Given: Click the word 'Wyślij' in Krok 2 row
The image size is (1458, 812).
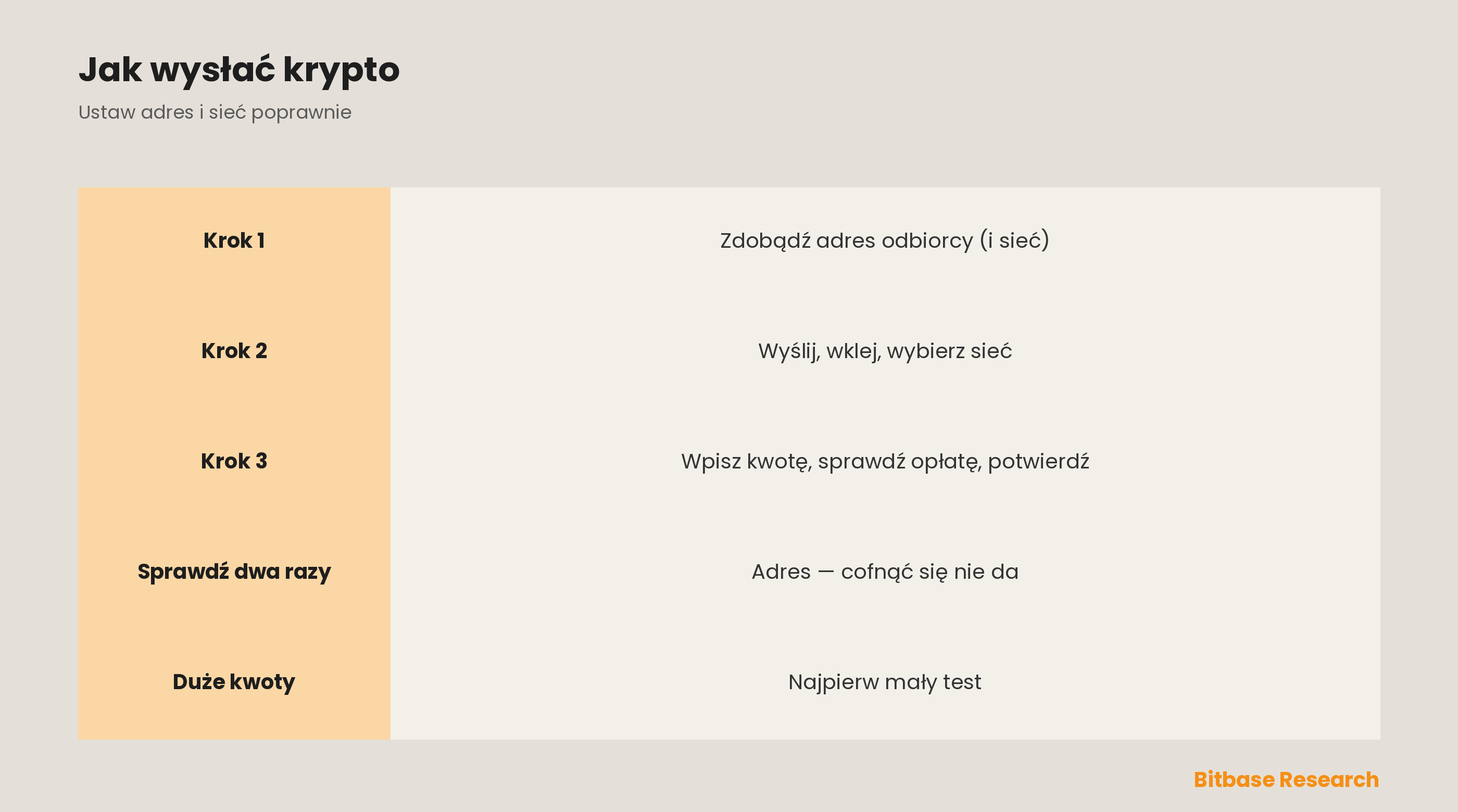Looking at the screenshot, I should tap(789, 351).
